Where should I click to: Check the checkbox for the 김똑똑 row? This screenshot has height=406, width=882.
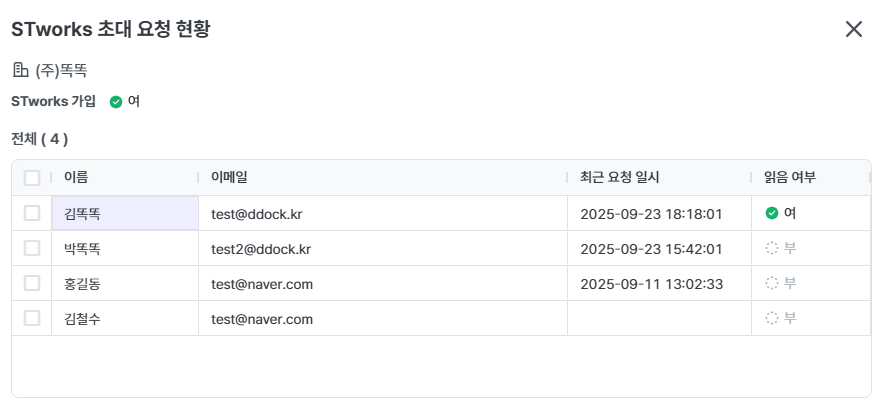32,213
